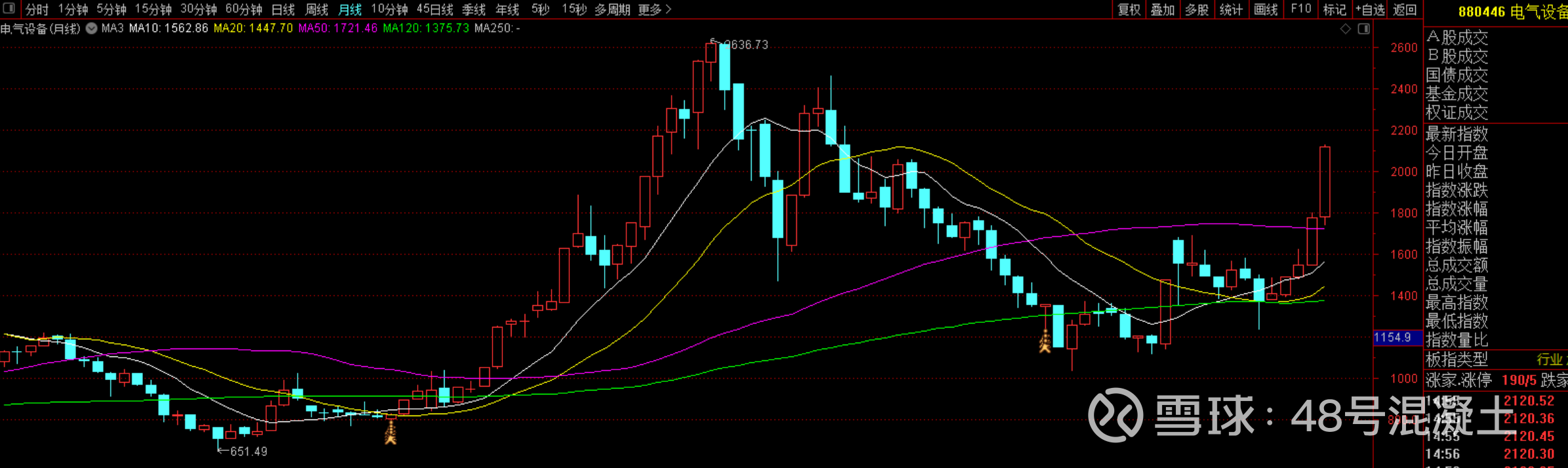
Task: Switch to the 季线 quarterly tab
Action: click(x=473, y=10)
